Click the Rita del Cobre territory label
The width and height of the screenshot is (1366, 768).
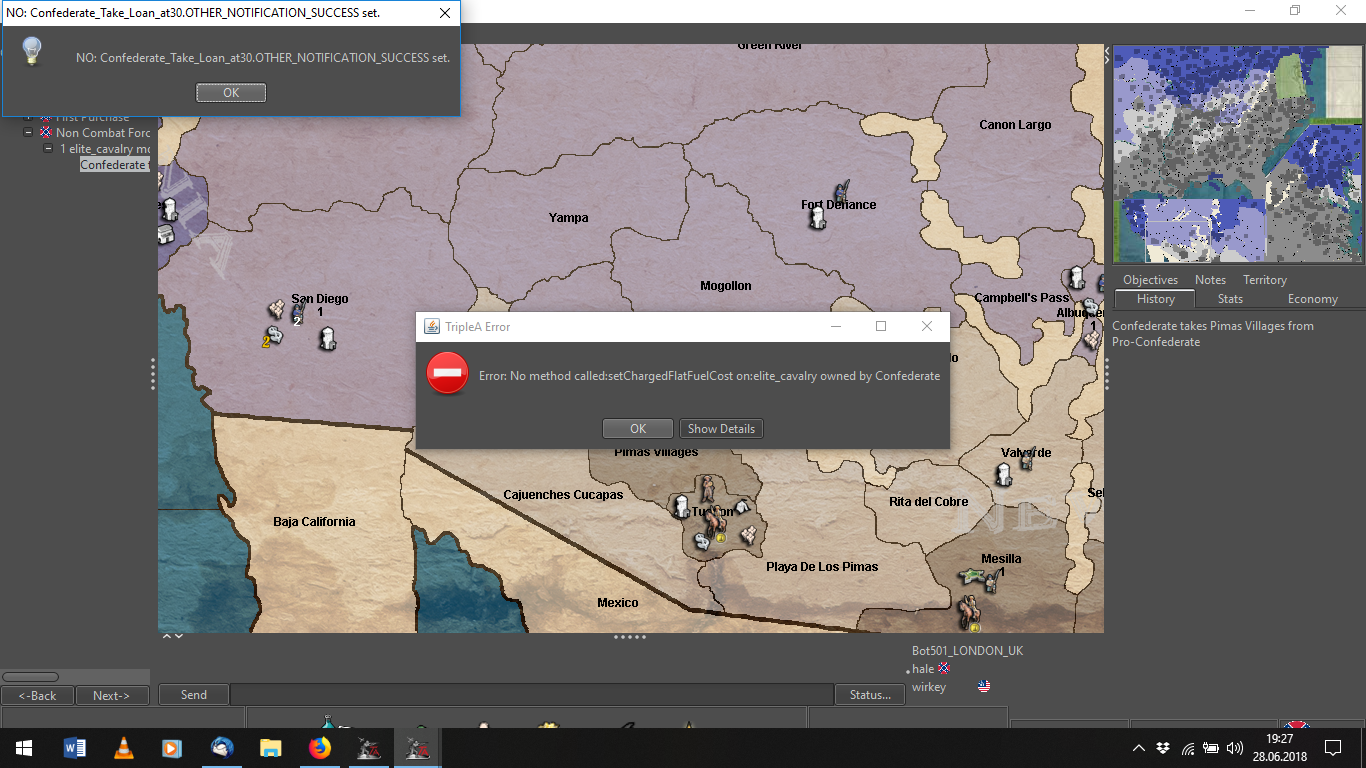tap(929, 501)
